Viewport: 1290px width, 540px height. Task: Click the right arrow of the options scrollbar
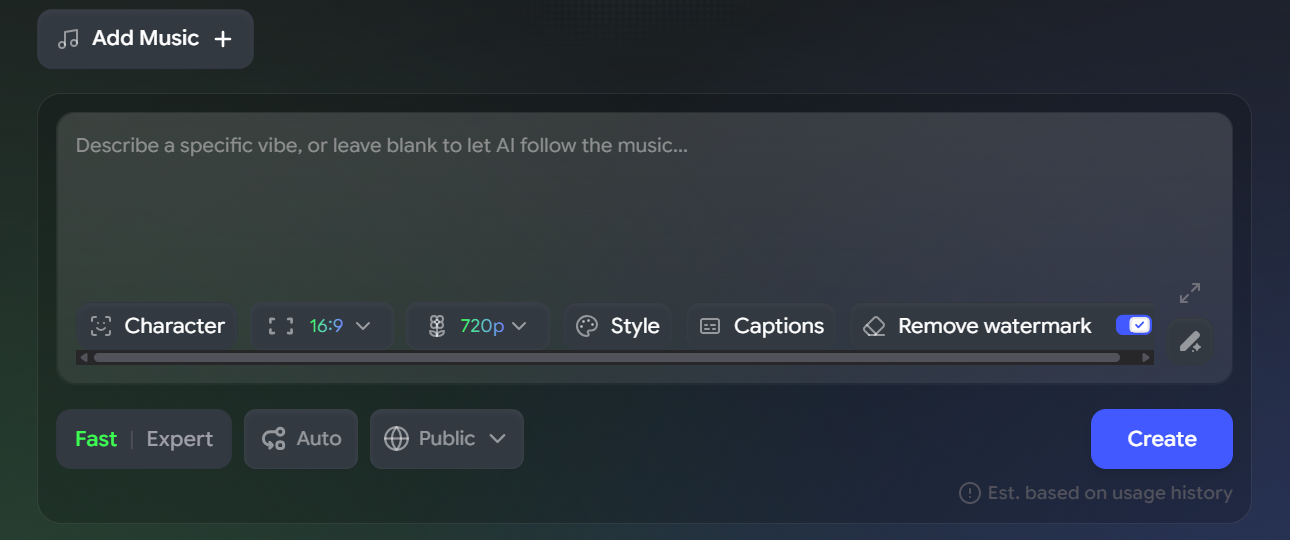(x=1146, y=357)
